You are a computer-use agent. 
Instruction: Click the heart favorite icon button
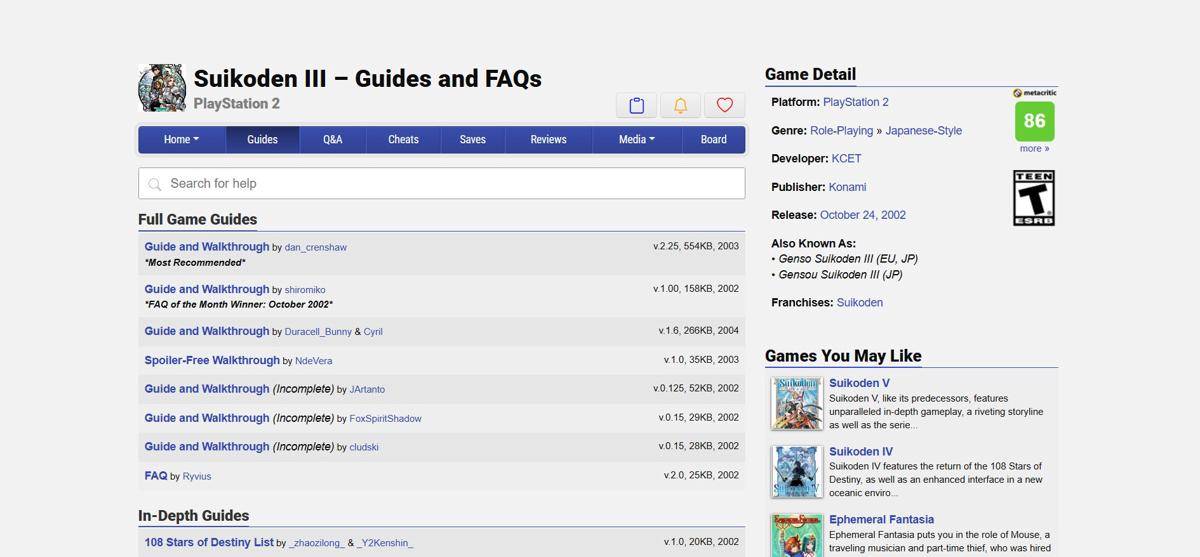725,105
